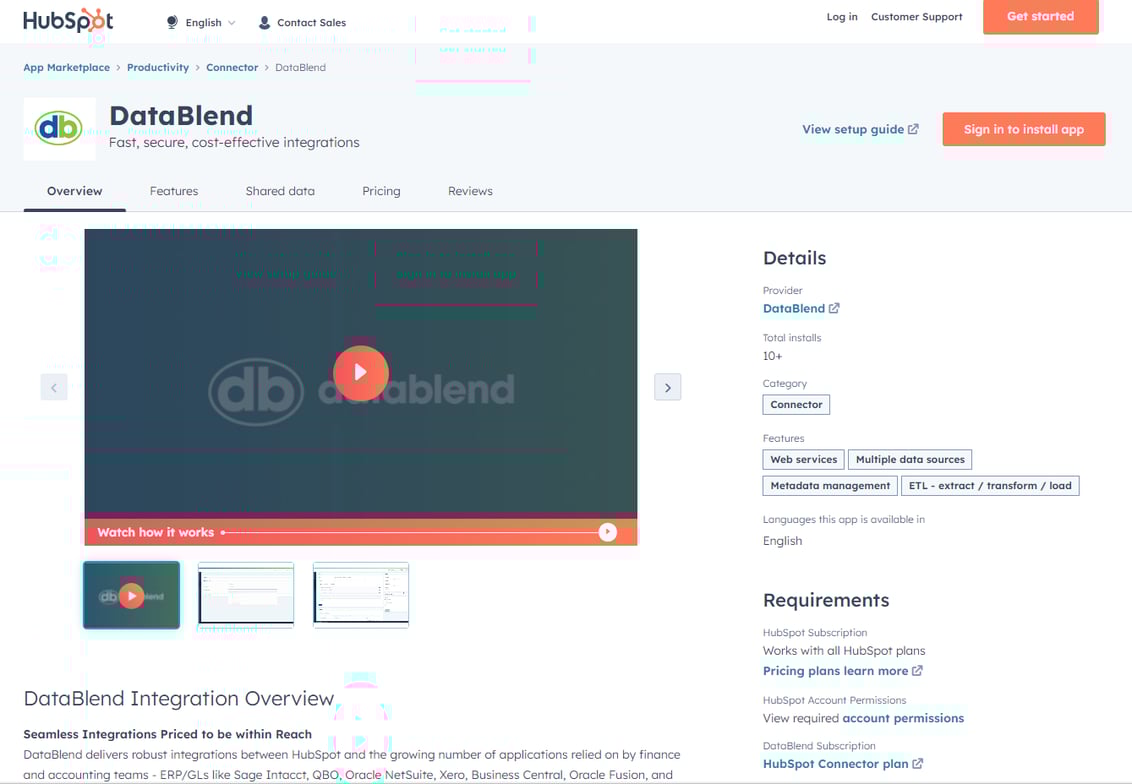Viewport: 1132px width, 784px height.
Task: Open the Reviews tab
Action: click(x=470, y=191)
